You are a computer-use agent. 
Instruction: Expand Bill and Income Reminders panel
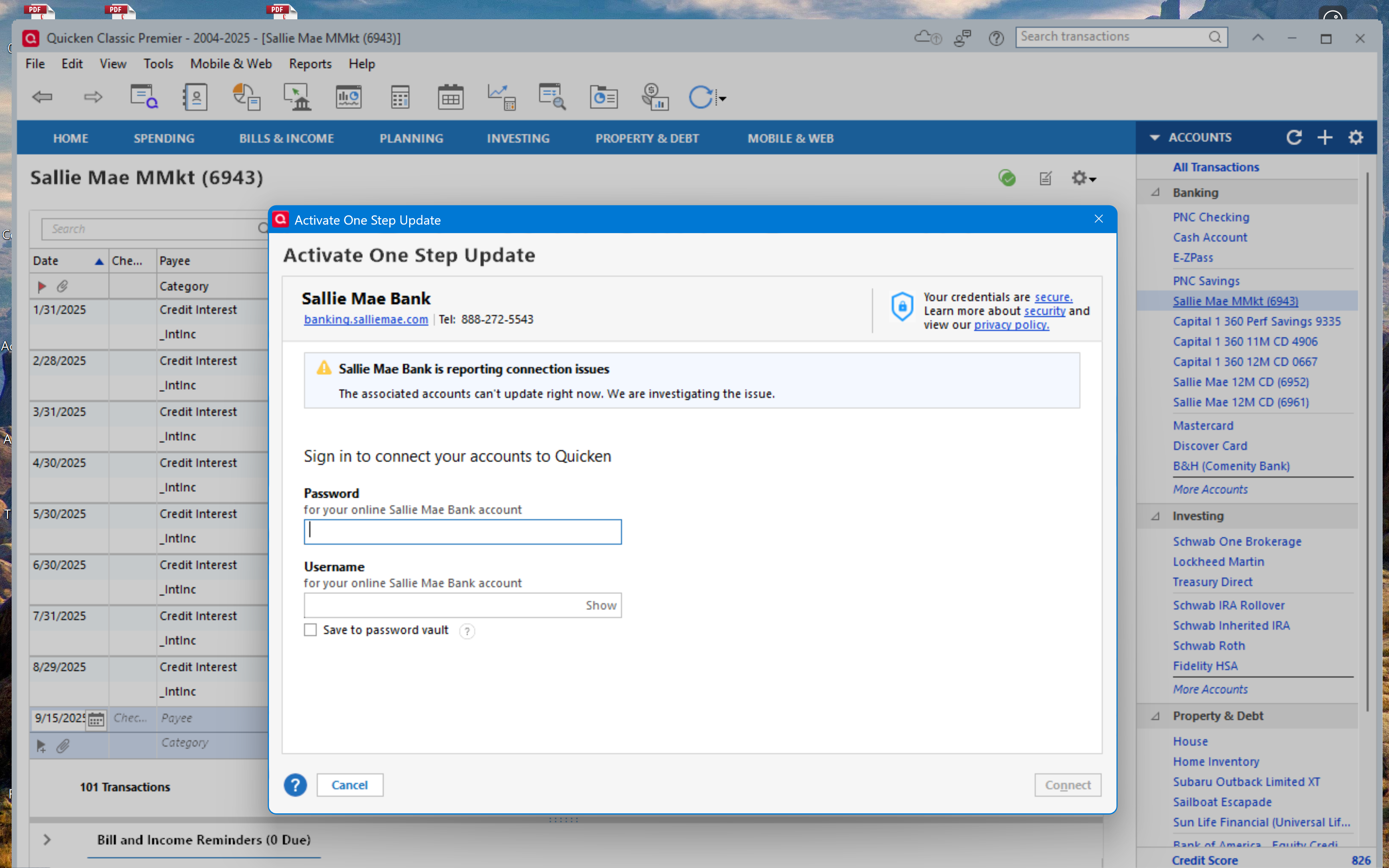coord(47,839)
